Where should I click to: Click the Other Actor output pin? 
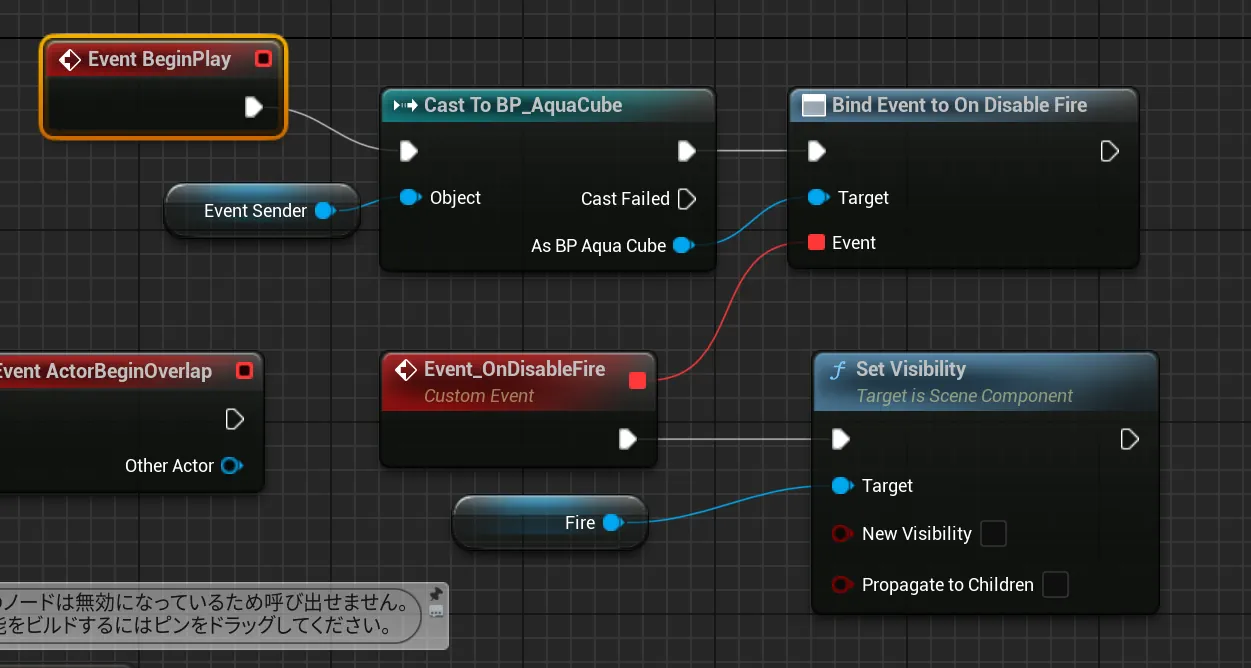point(231,466)
